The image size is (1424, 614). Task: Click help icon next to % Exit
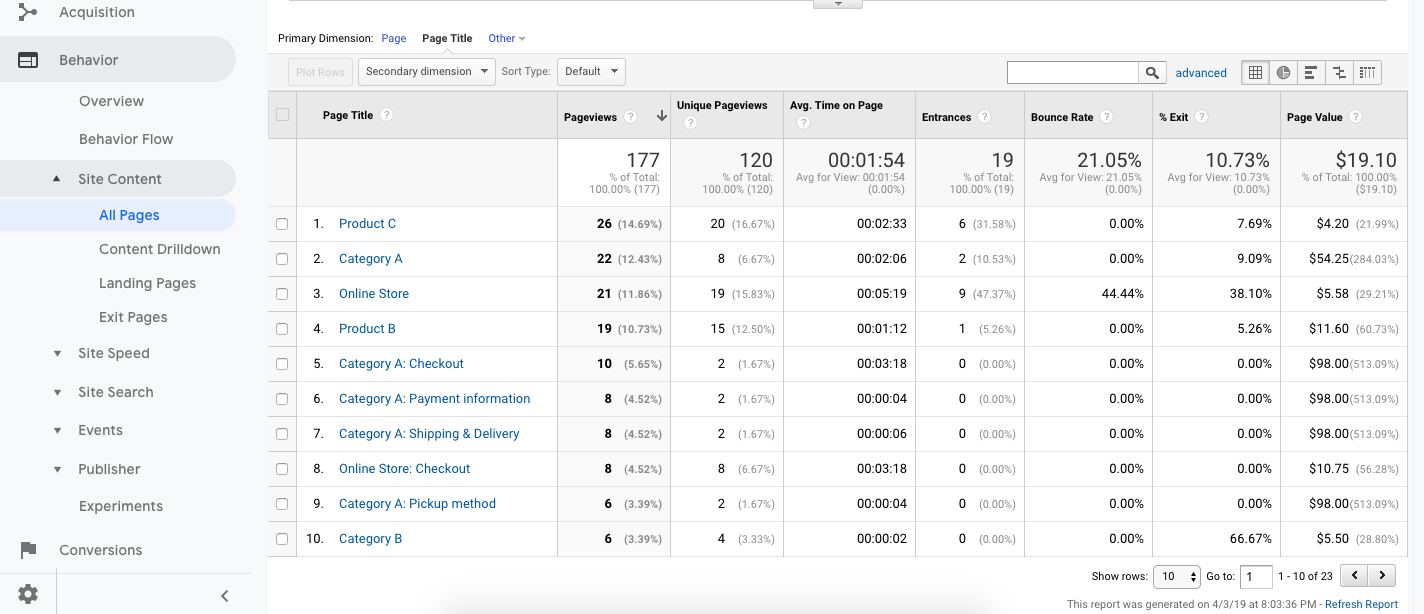(1201, 117)
